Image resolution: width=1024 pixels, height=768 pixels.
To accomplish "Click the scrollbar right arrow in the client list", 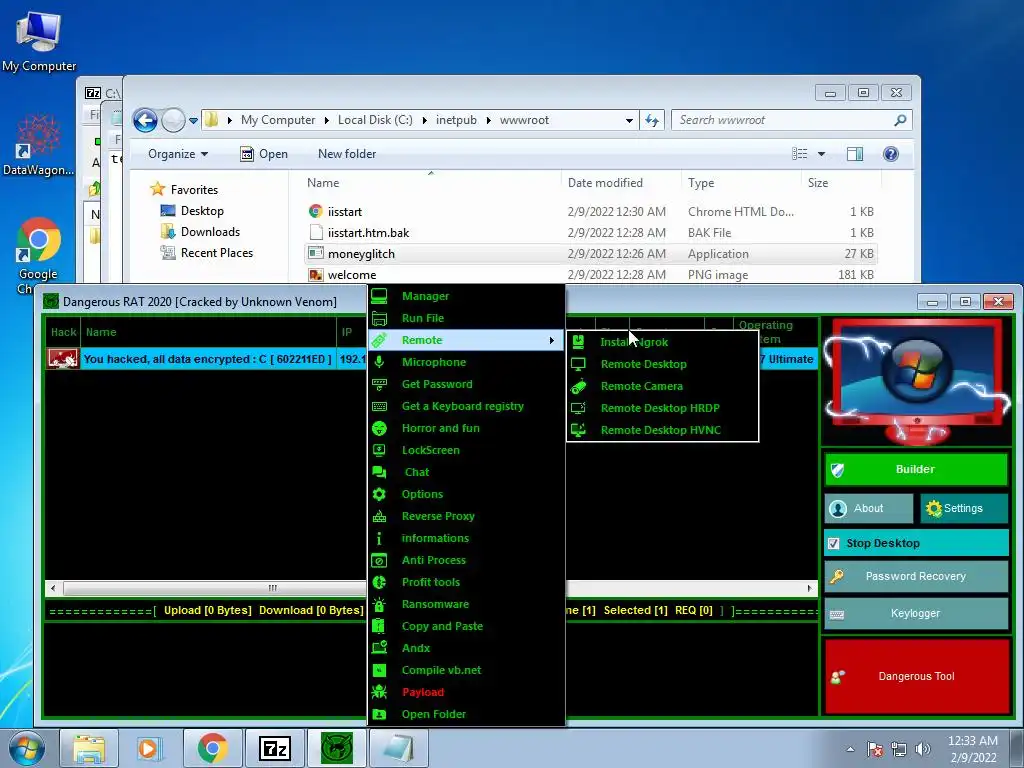I will [x=810, y=588].
